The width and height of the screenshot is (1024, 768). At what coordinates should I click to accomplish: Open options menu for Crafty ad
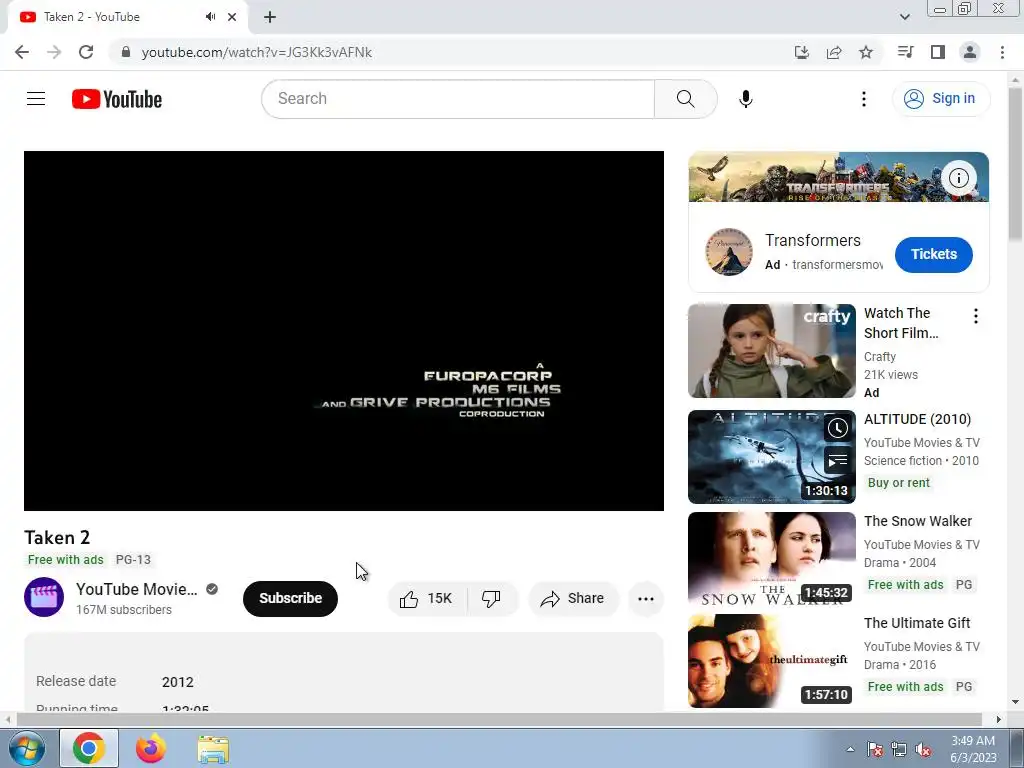(x=976, y=317)
